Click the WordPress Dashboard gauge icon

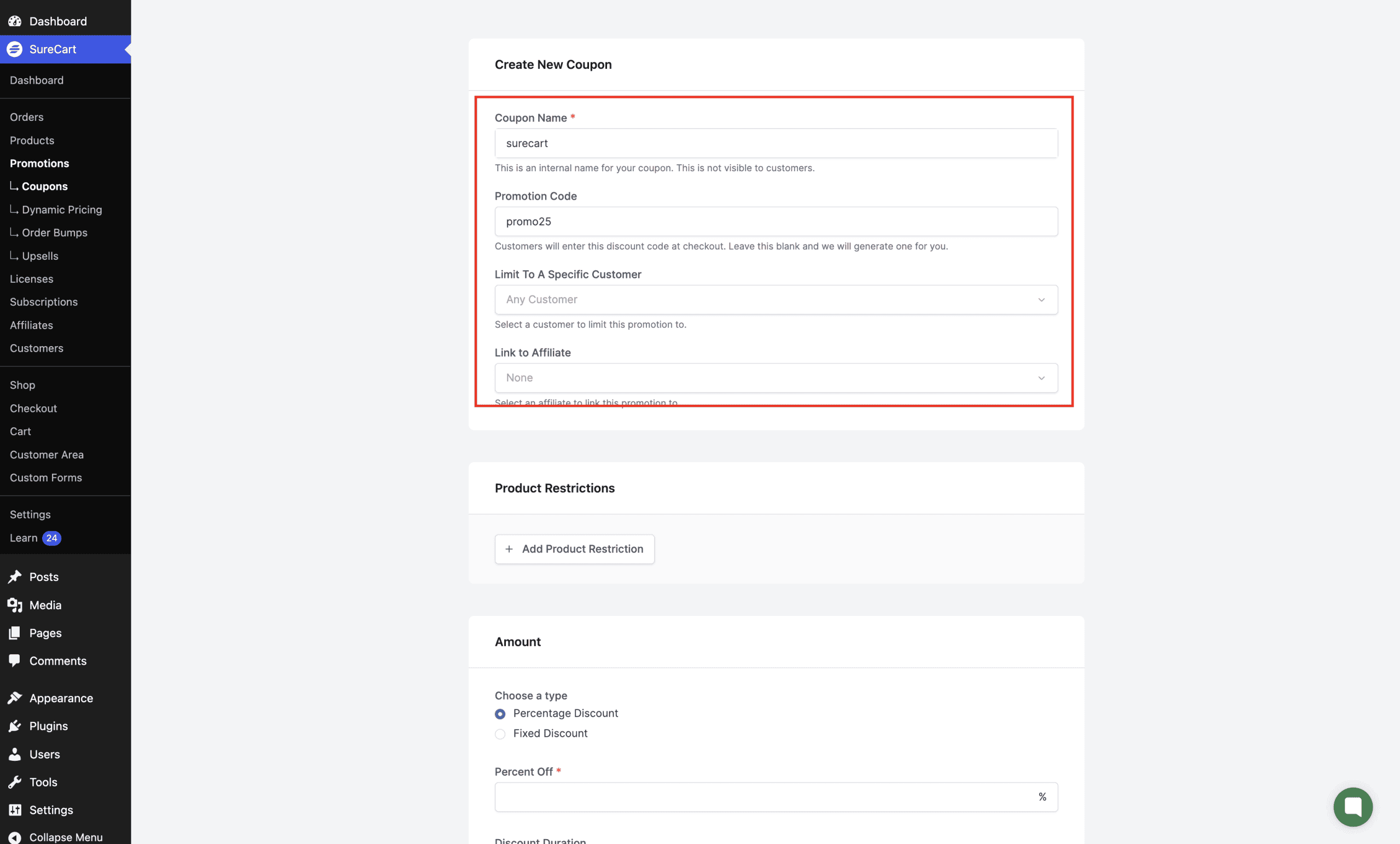pyautogui.click(x=15, y=21)
